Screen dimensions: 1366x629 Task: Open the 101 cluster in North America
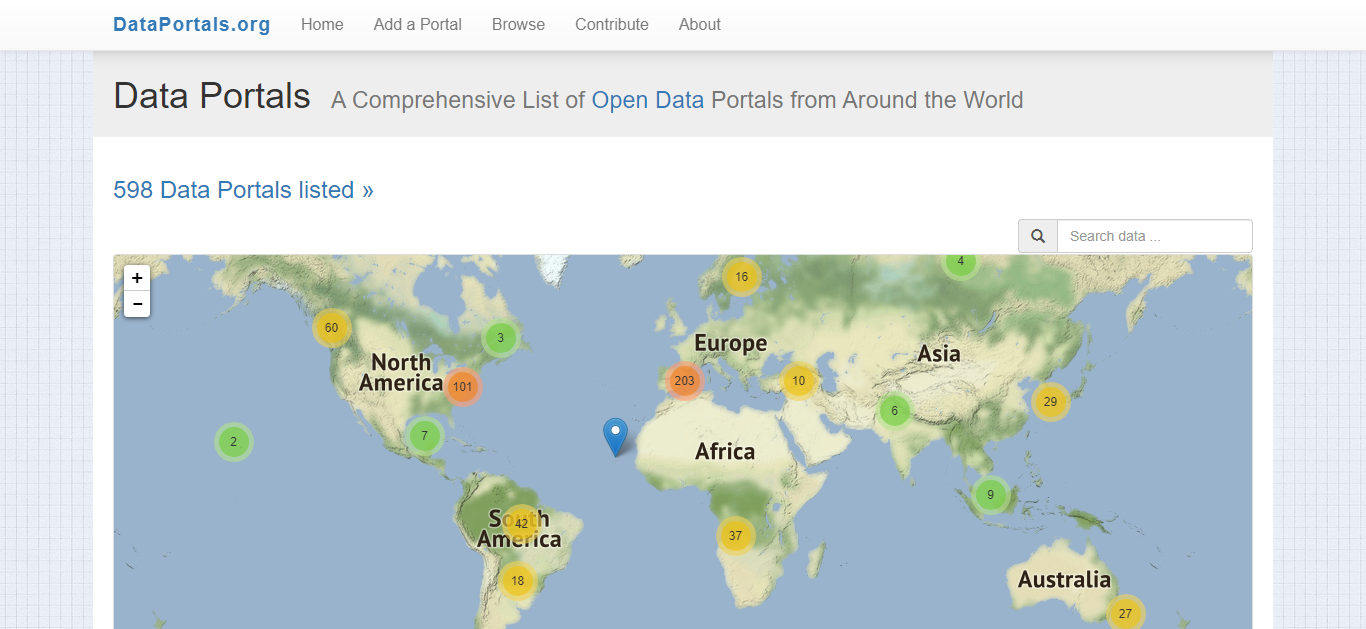(462, 386)
